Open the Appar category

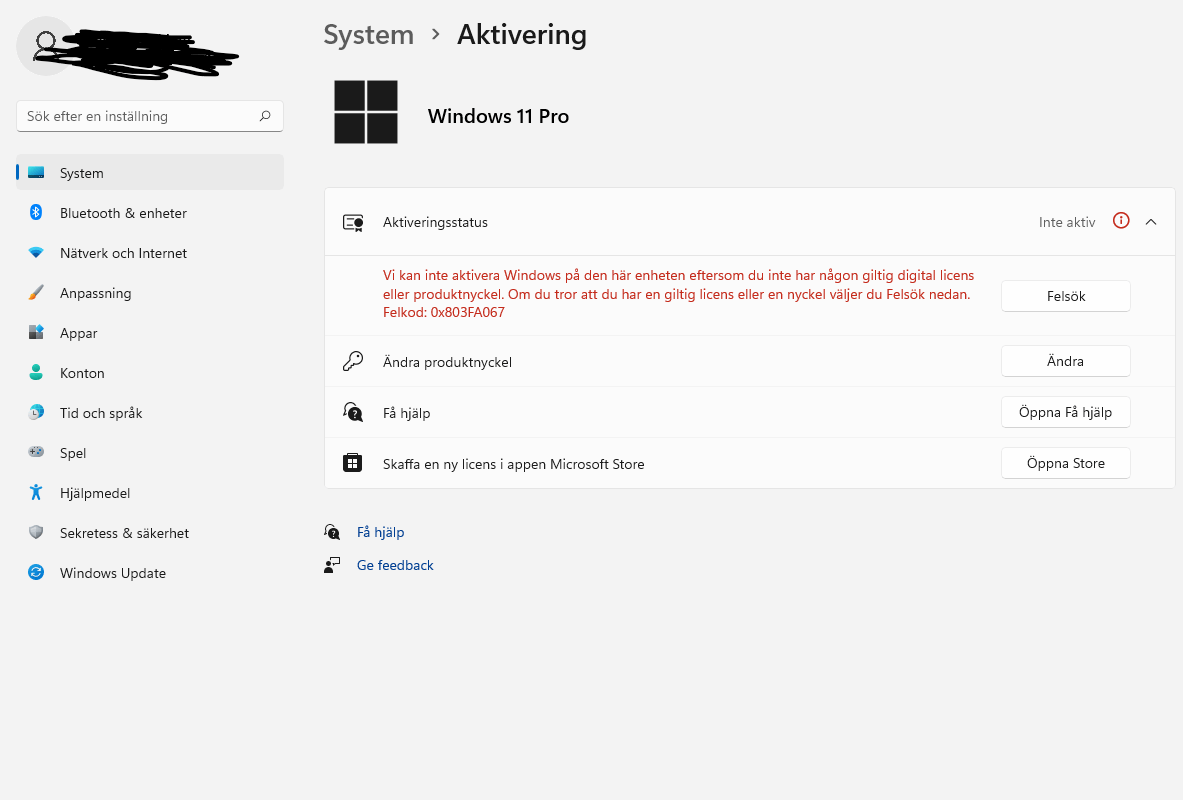pos(150,333)
